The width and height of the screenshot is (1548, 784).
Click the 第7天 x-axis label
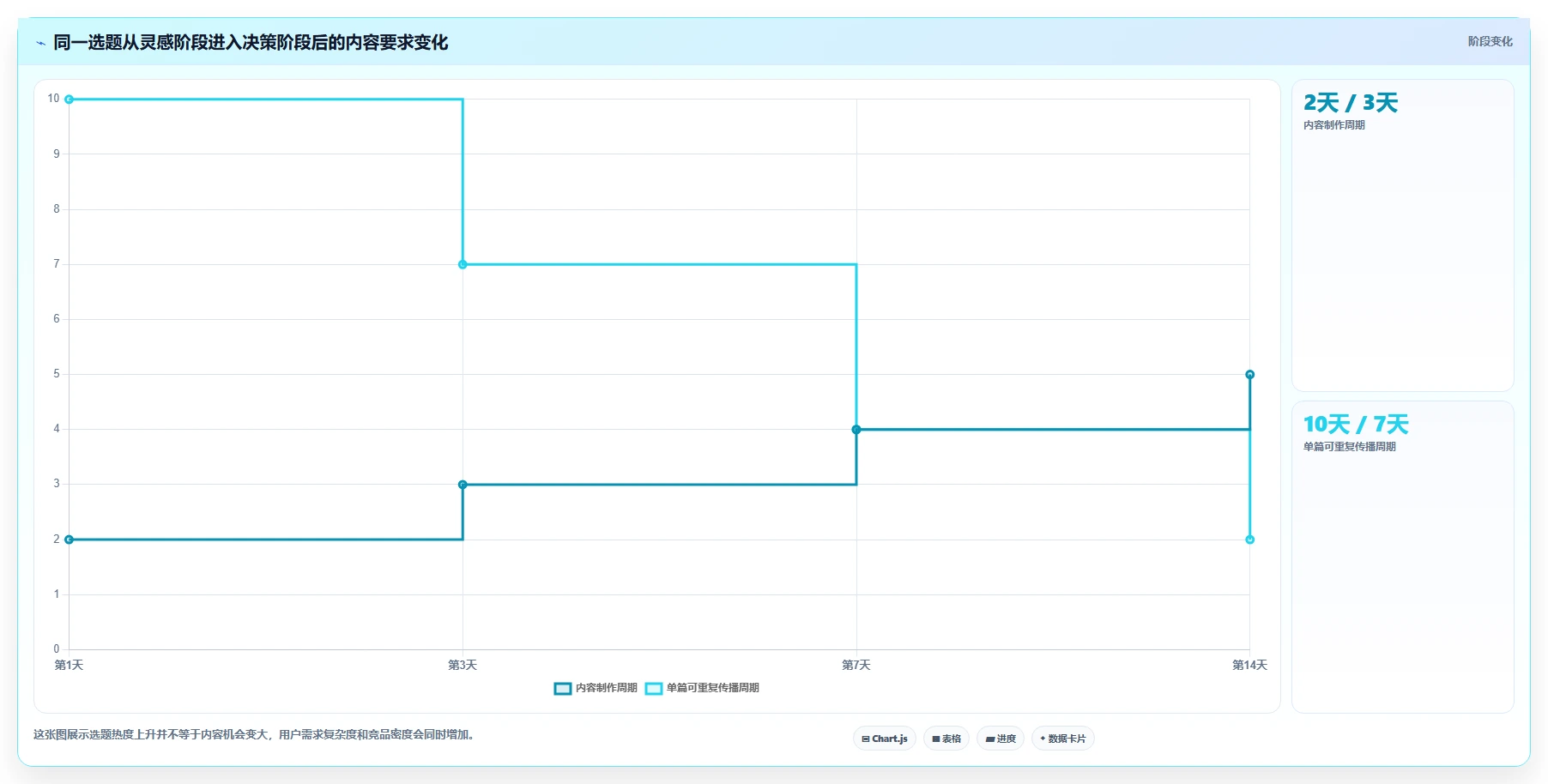(x=856, y=666)
